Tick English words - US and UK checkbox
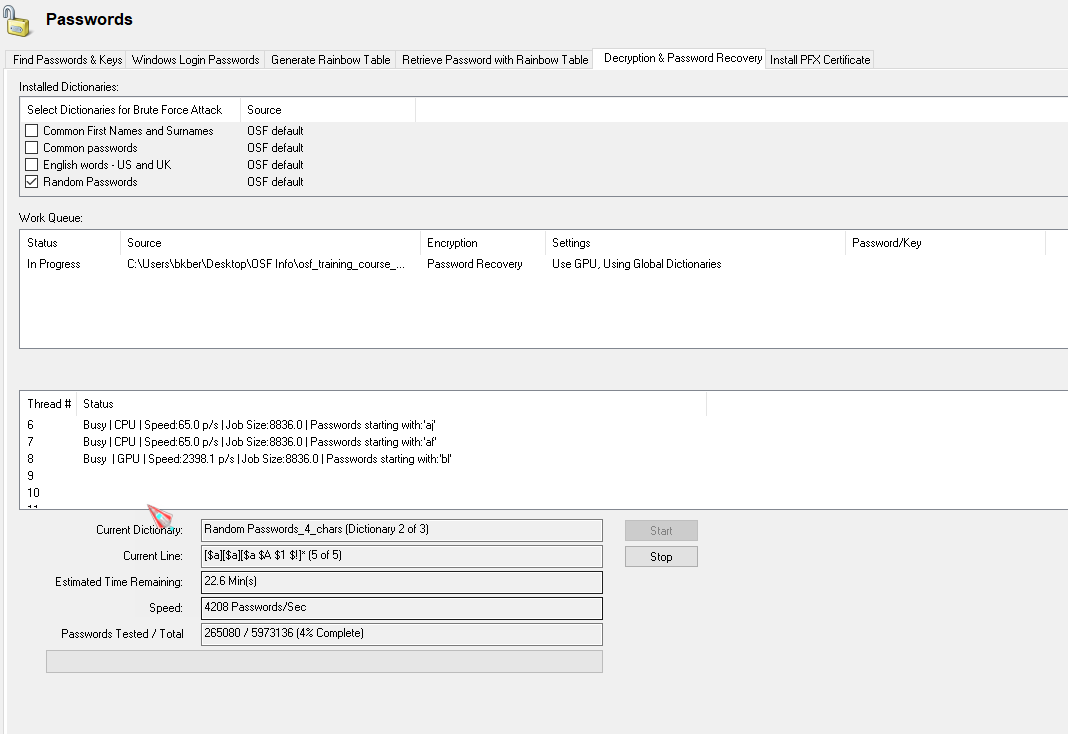This screenshot has width=1068, height=734. pos(31,164)
